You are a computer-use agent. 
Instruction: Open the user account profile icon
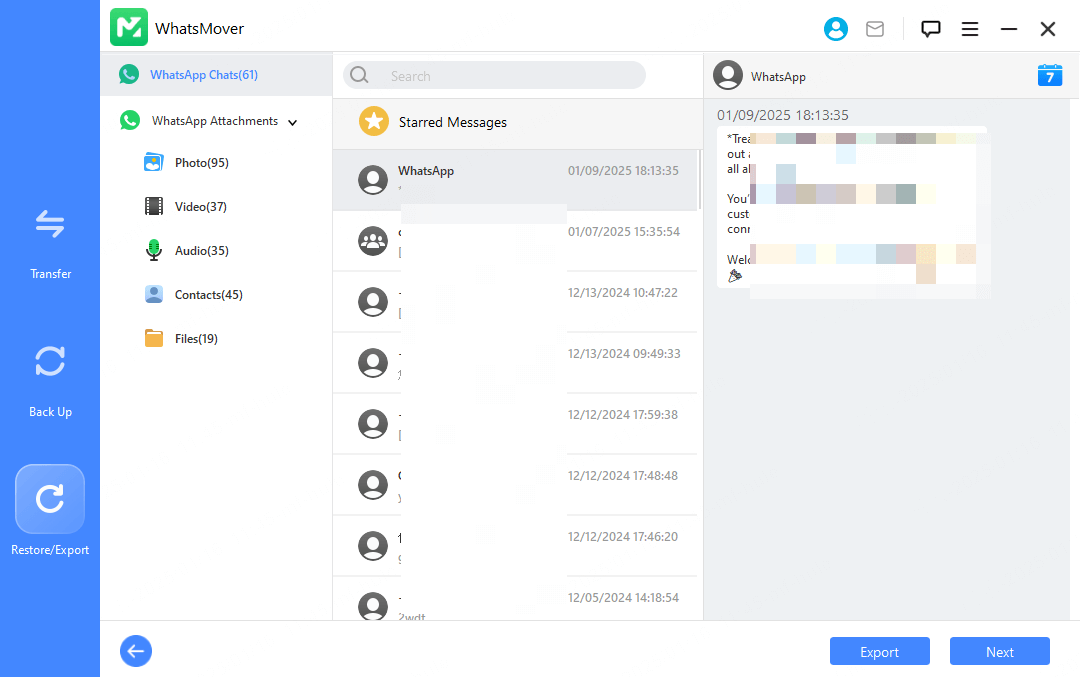(x=835, y=29)
